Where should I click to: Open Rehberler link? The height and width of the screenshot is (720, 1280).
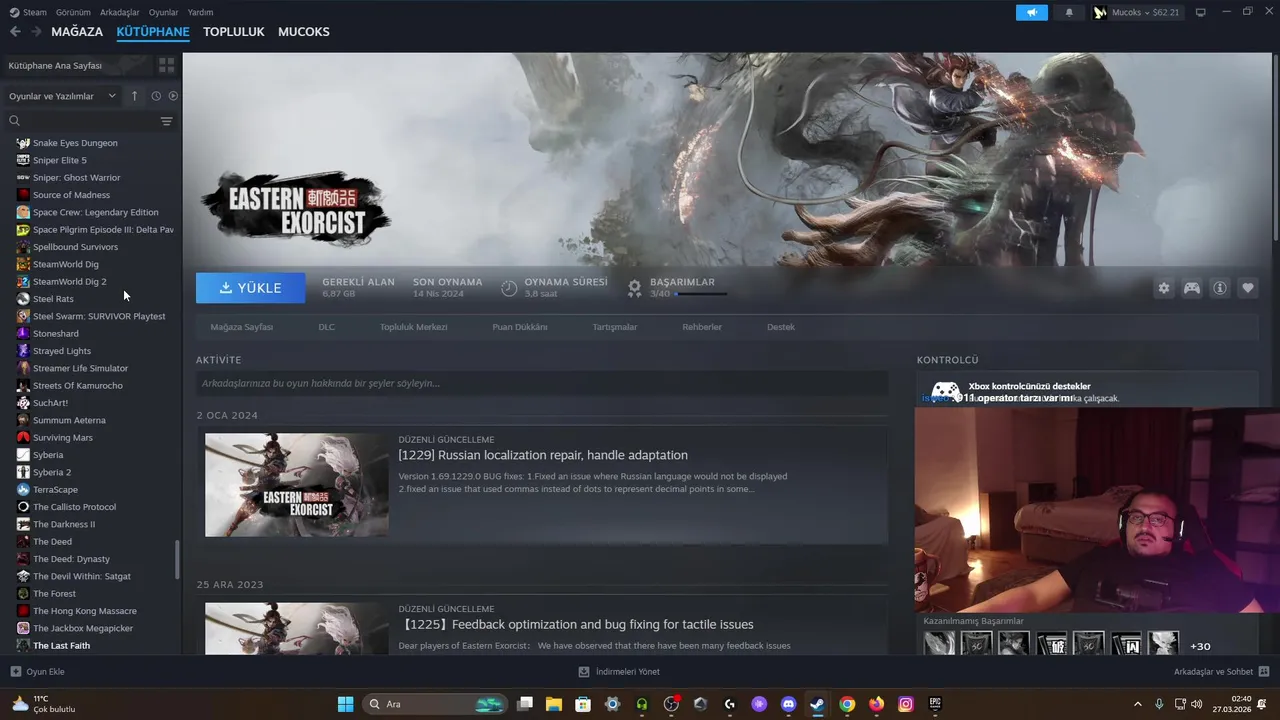point(702,327)
